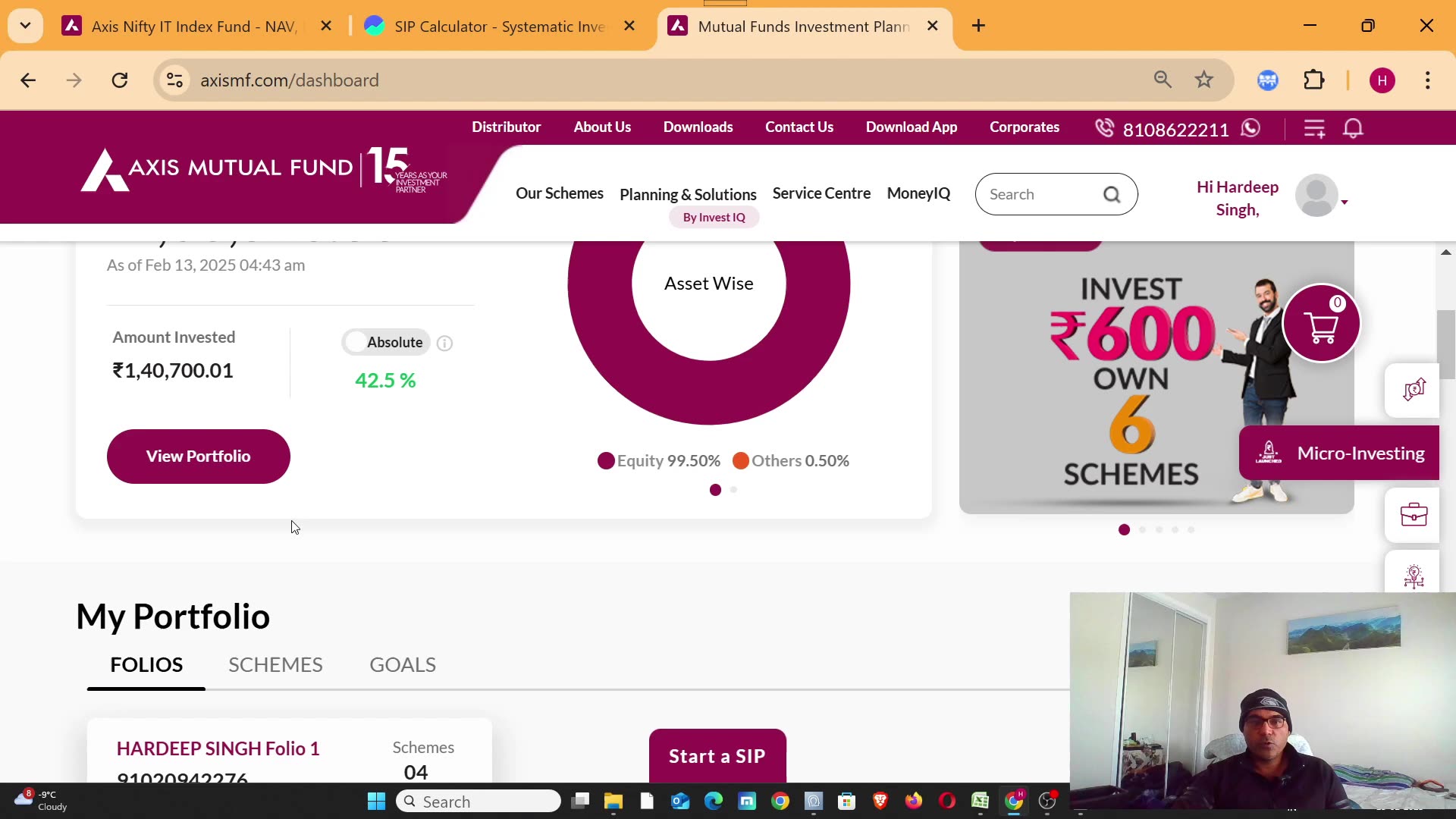
Task: Search in the funds search input field
Action: click(1046, 193)
